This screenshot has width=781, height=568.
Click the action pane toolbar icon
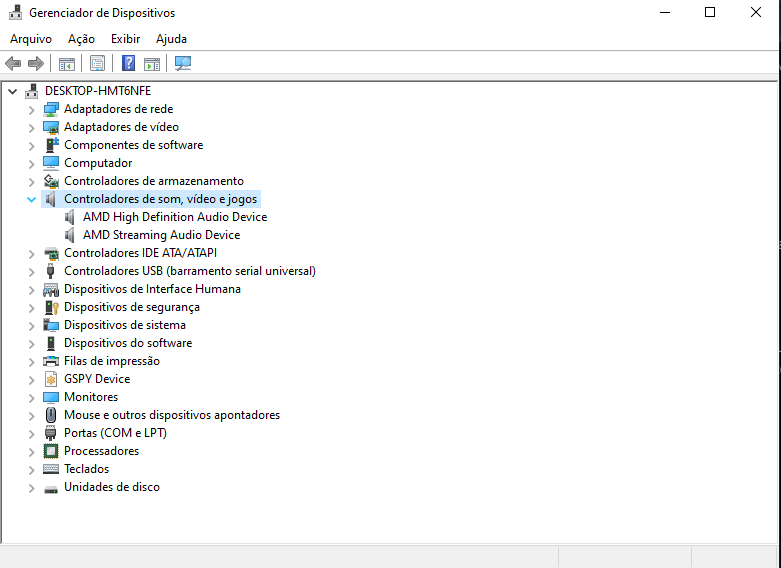pyautogui.click(x=152, y=64)
